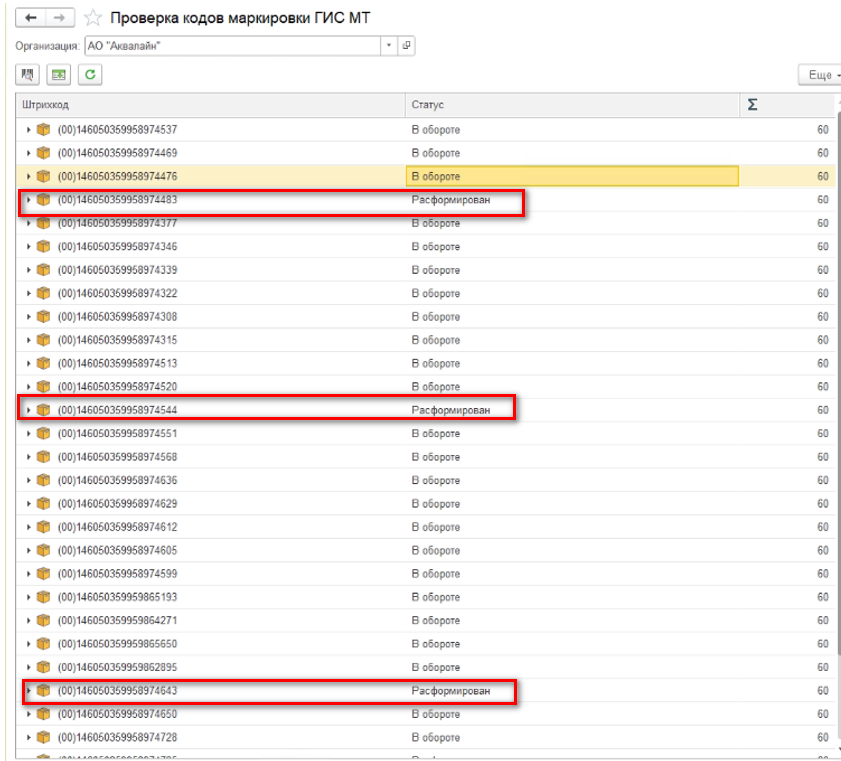This screenshot has width=841, height=761.
Task: Click the forward navigation arrow
Action: tap(60, 18)
